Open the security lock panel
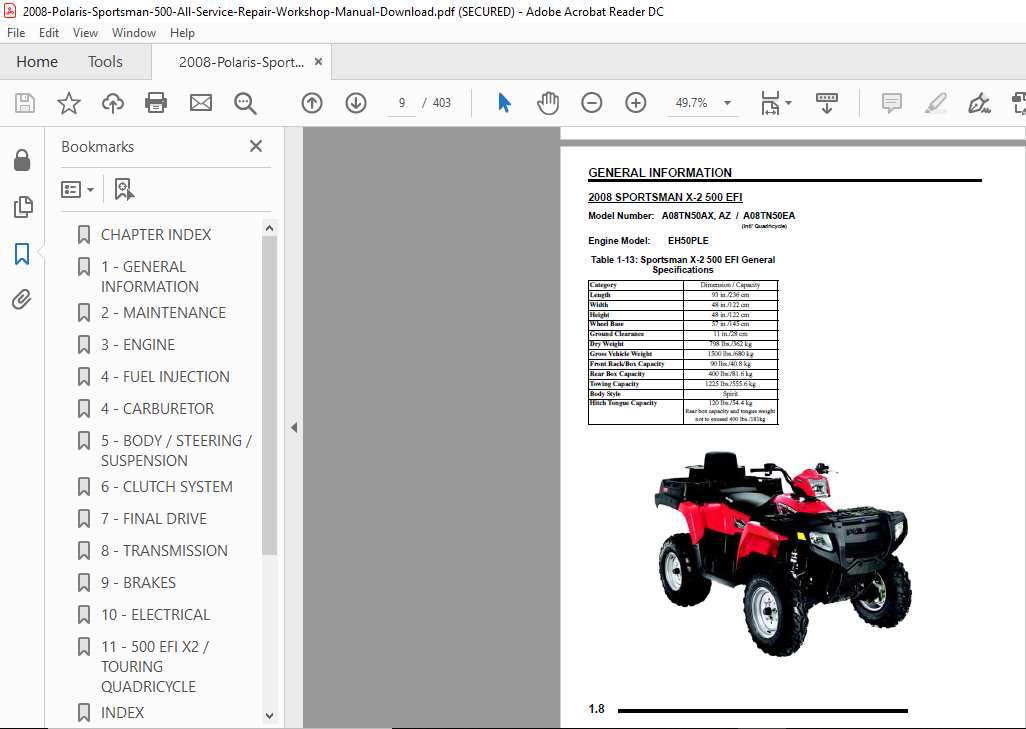Viewport: 1026px width, 729px height. (22, 160)
